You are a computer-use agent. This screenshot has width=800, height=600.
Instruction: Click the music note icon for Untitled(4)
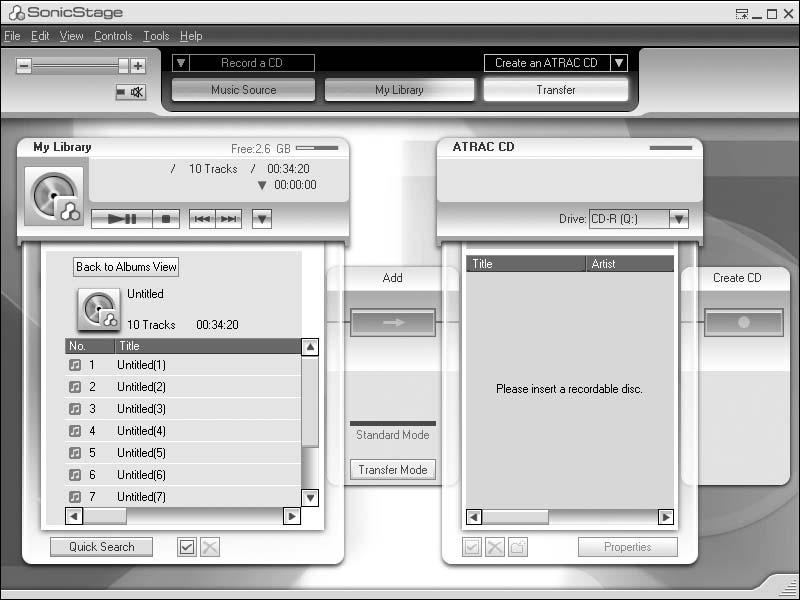pos(75,431)
